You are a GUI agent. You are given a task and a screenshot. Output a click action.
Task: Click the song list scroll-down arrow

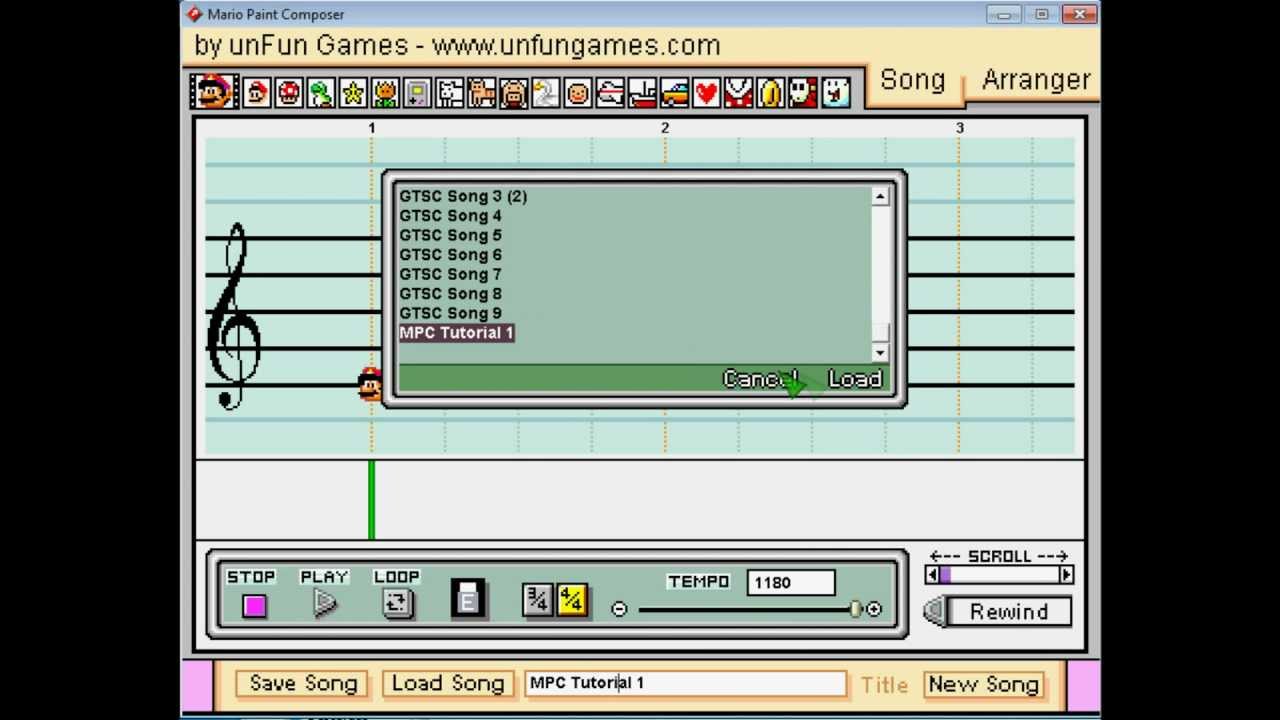(x=879, y=352)
